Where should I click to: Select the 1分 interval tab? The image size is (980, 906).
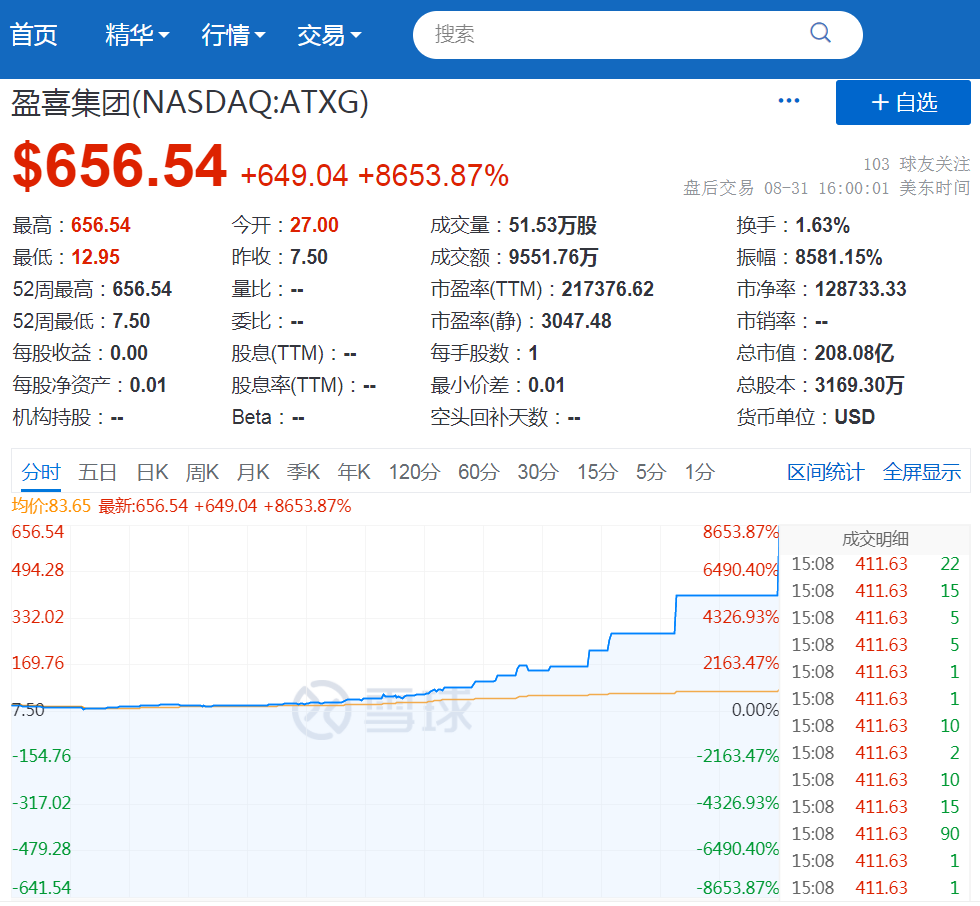[700, 472]
